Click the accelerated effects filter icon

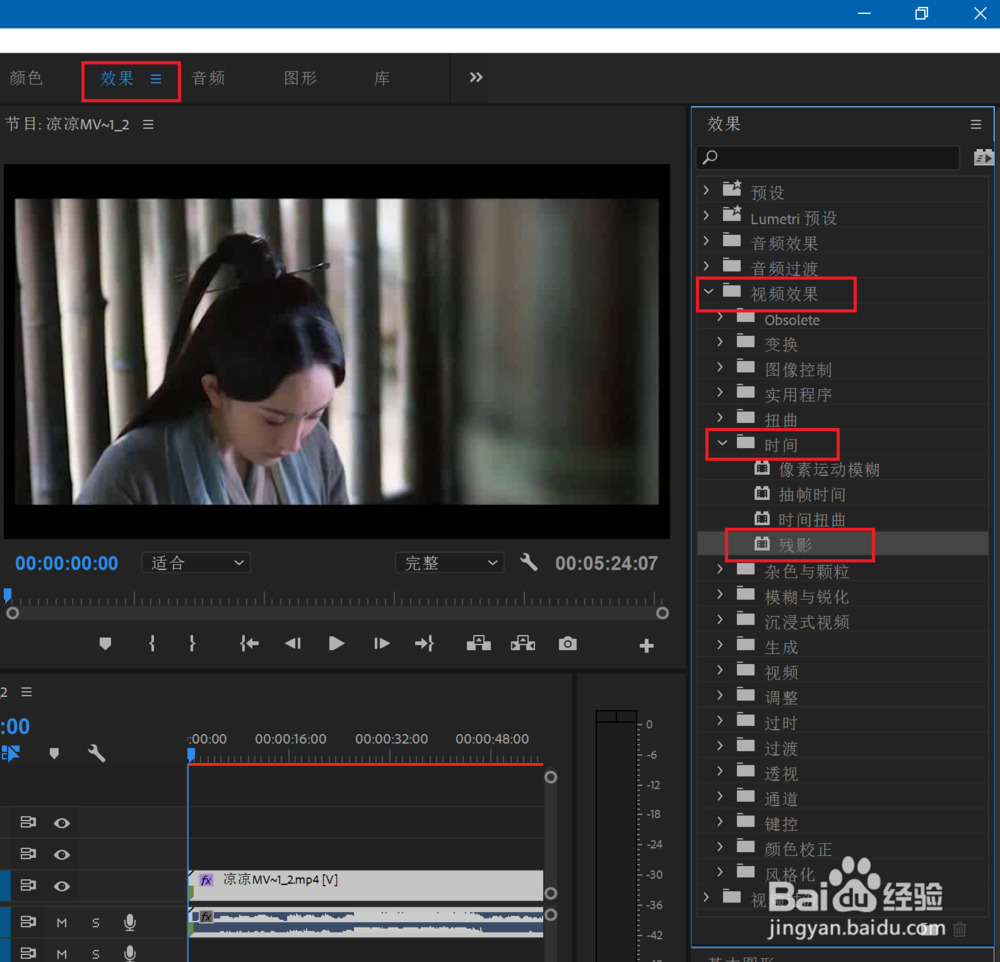(983, 157)
